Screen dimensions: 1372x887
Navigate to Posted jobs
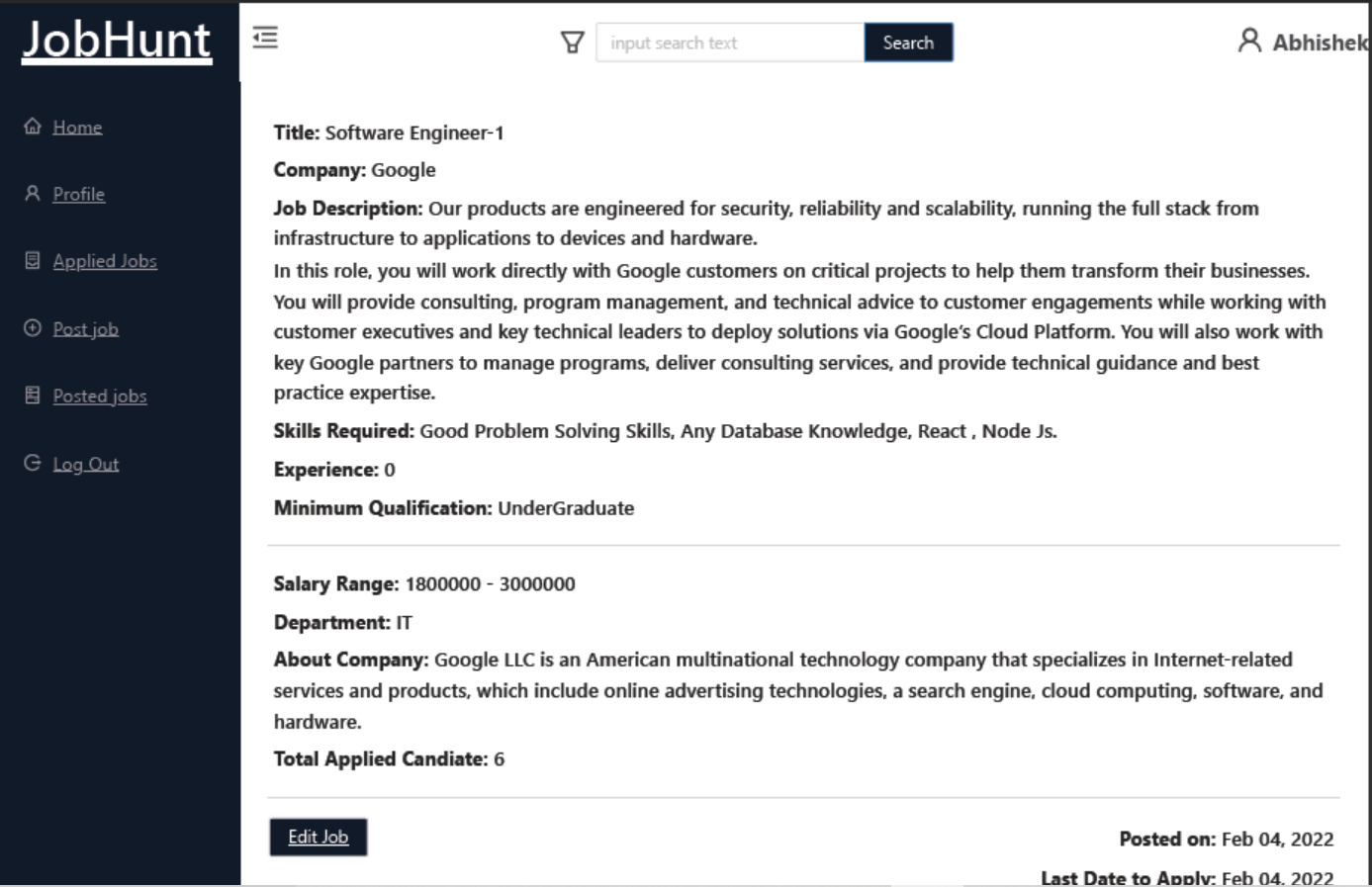(x=98, y=396)
